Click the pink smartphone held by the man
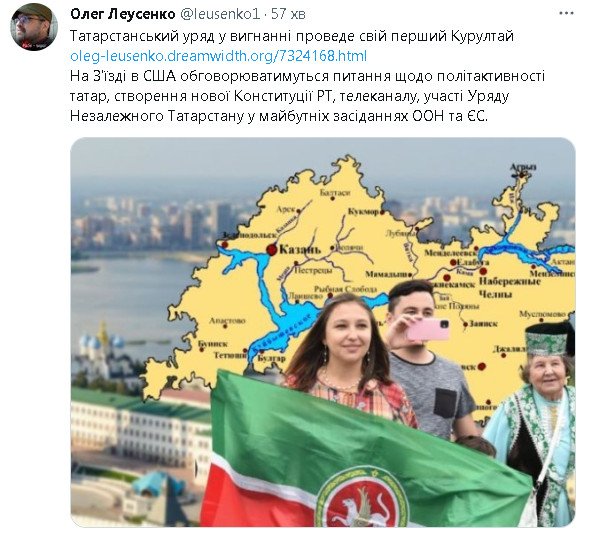The image size is (591, 535). coord(429,329)
